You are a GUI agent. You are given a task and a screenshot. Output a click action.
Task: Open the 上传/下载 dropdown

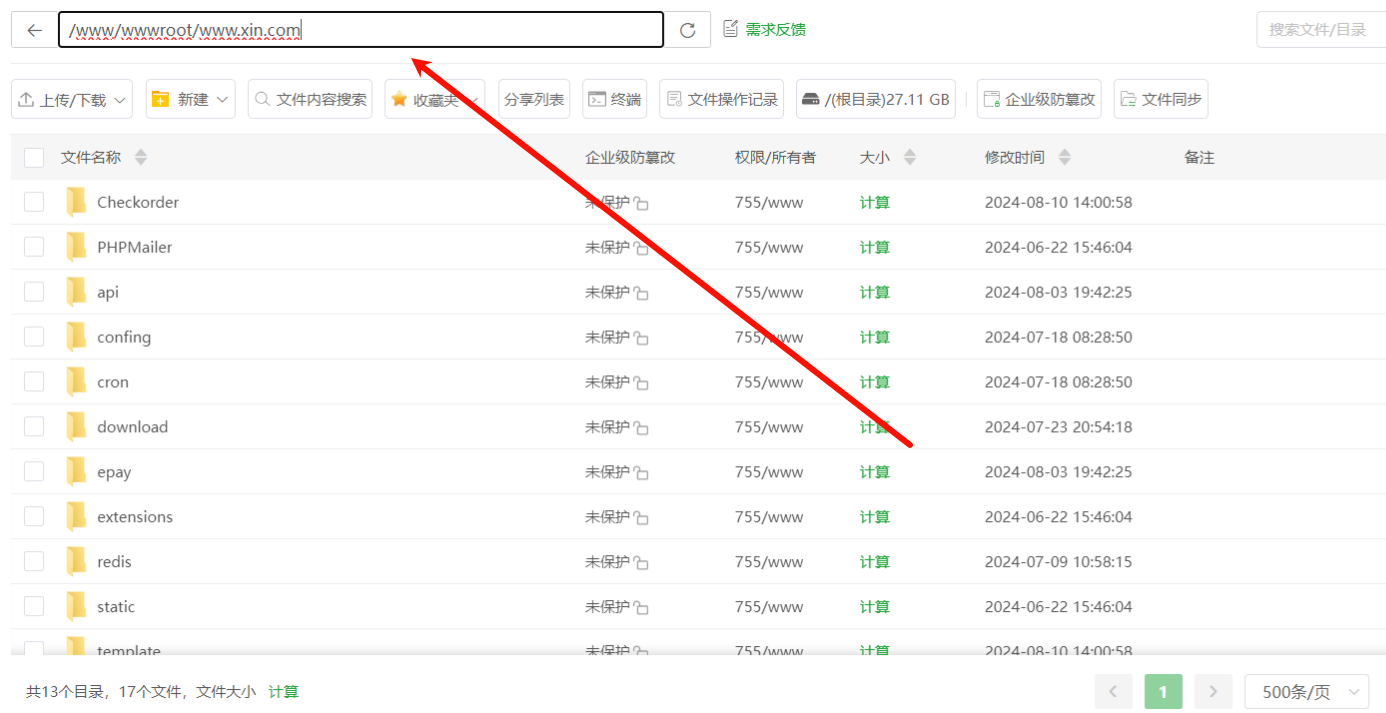pos(72,99)
